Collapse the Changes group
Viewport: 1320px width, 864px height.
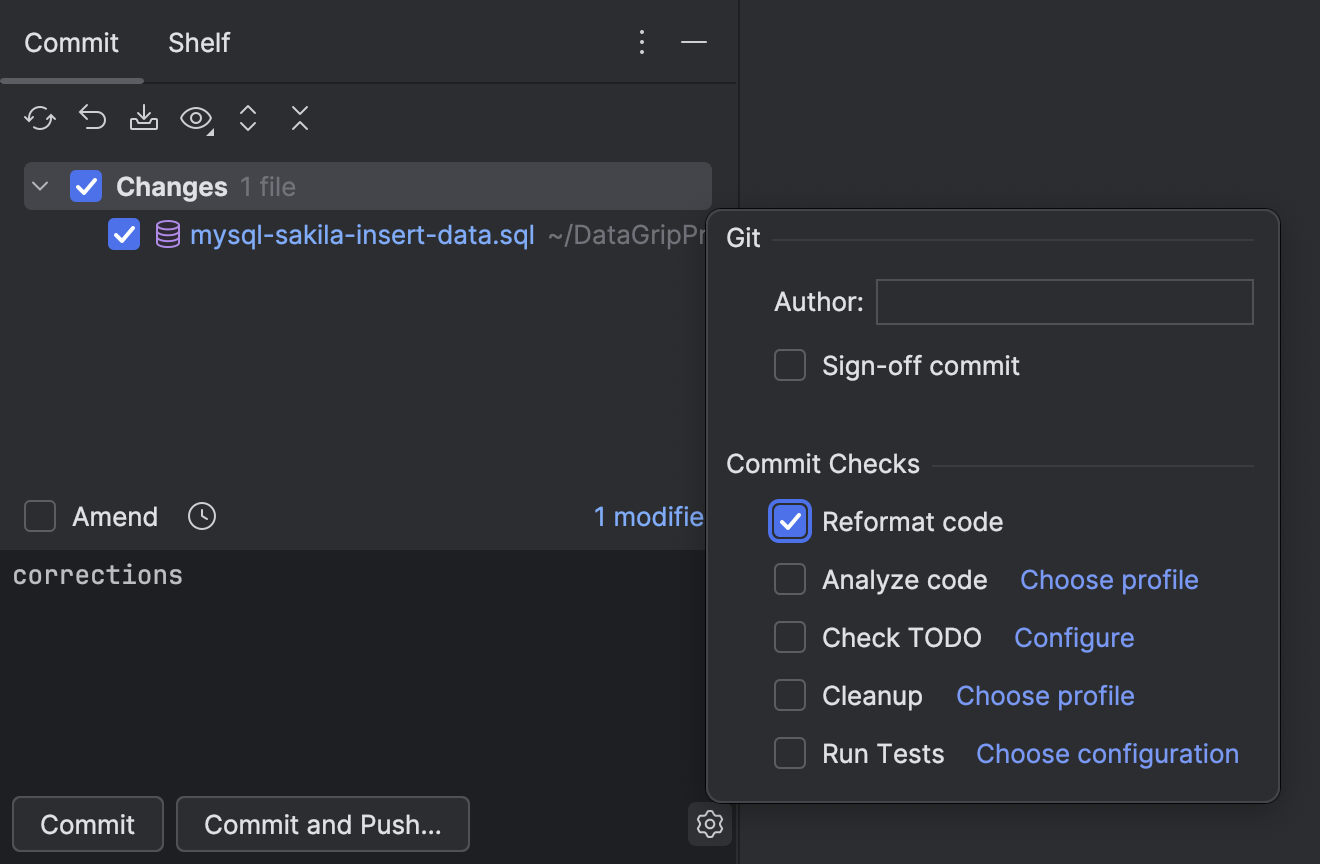pos(39,185)
